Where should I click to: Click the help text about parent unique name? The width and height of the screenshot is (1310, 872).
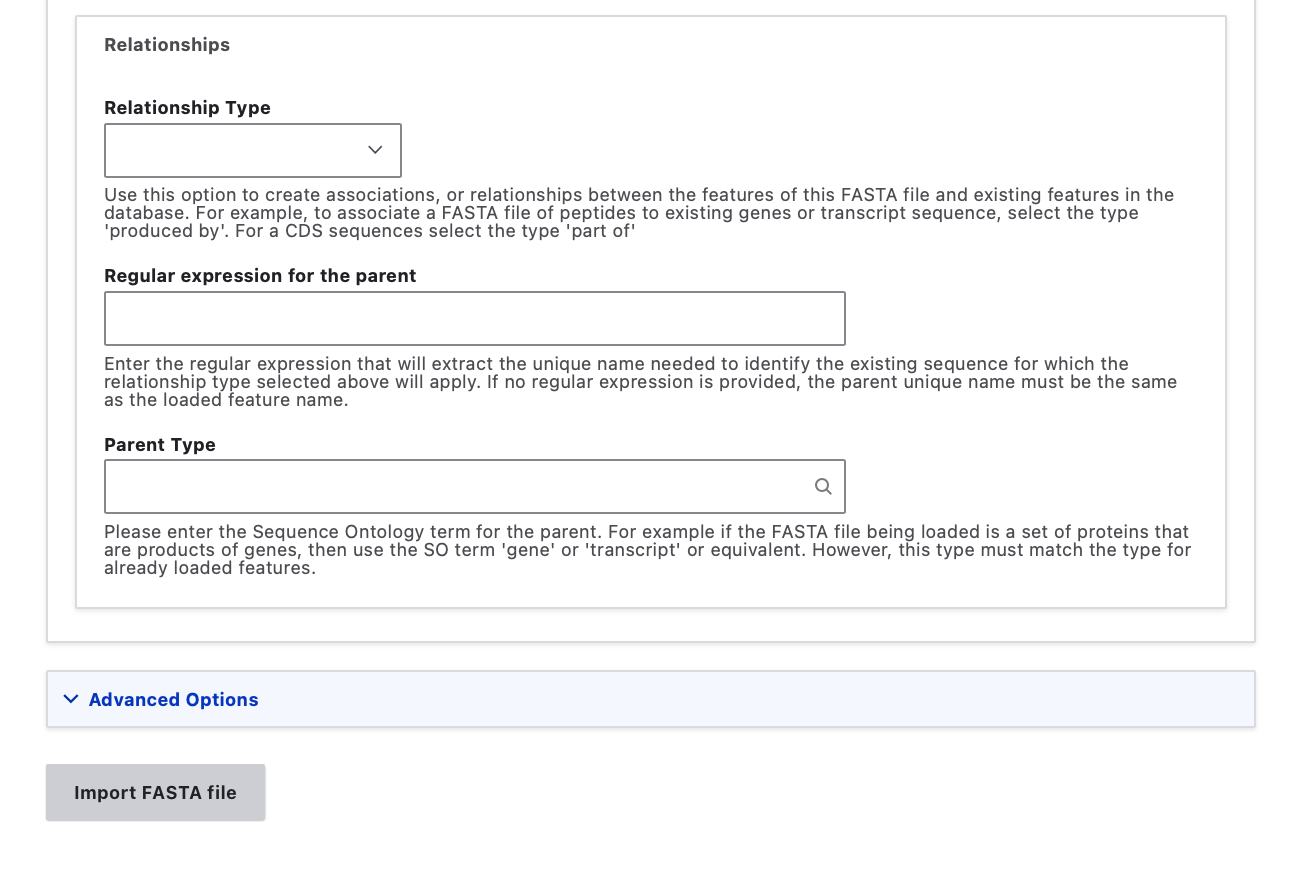[640, 382]
